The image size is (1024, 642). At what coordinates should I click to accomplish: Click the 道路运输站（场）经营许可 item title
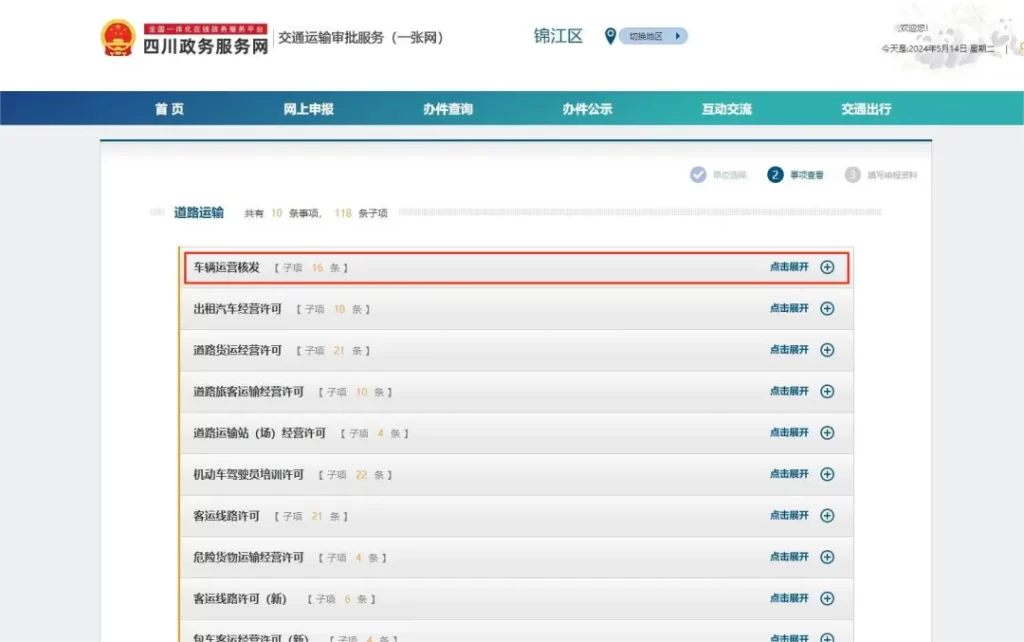(x=259, y=433)
